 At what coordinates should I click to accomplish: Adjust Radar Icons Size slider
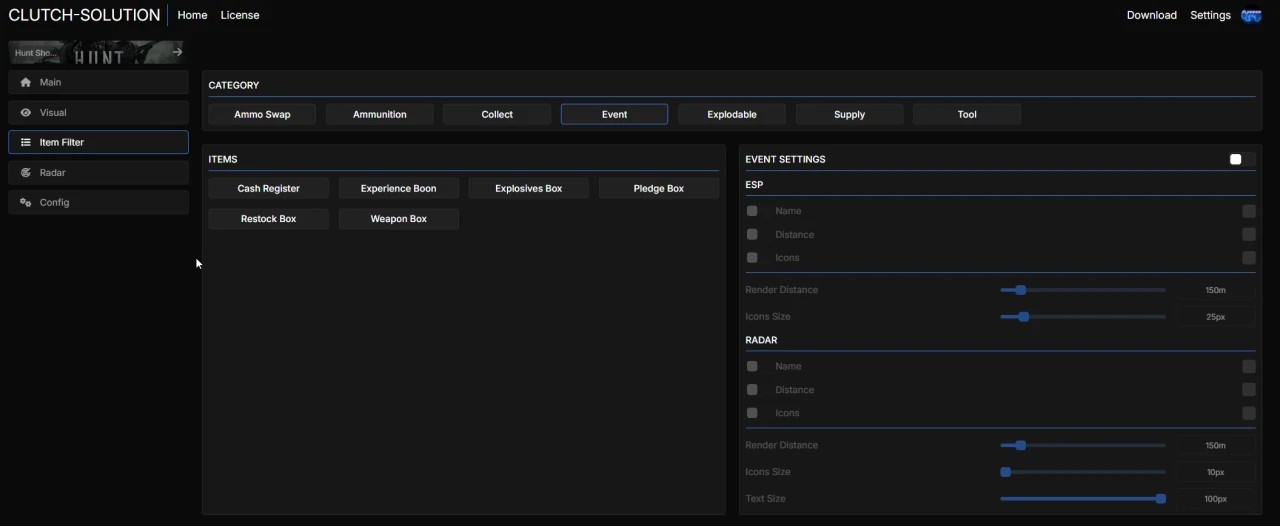(1083, 472)
